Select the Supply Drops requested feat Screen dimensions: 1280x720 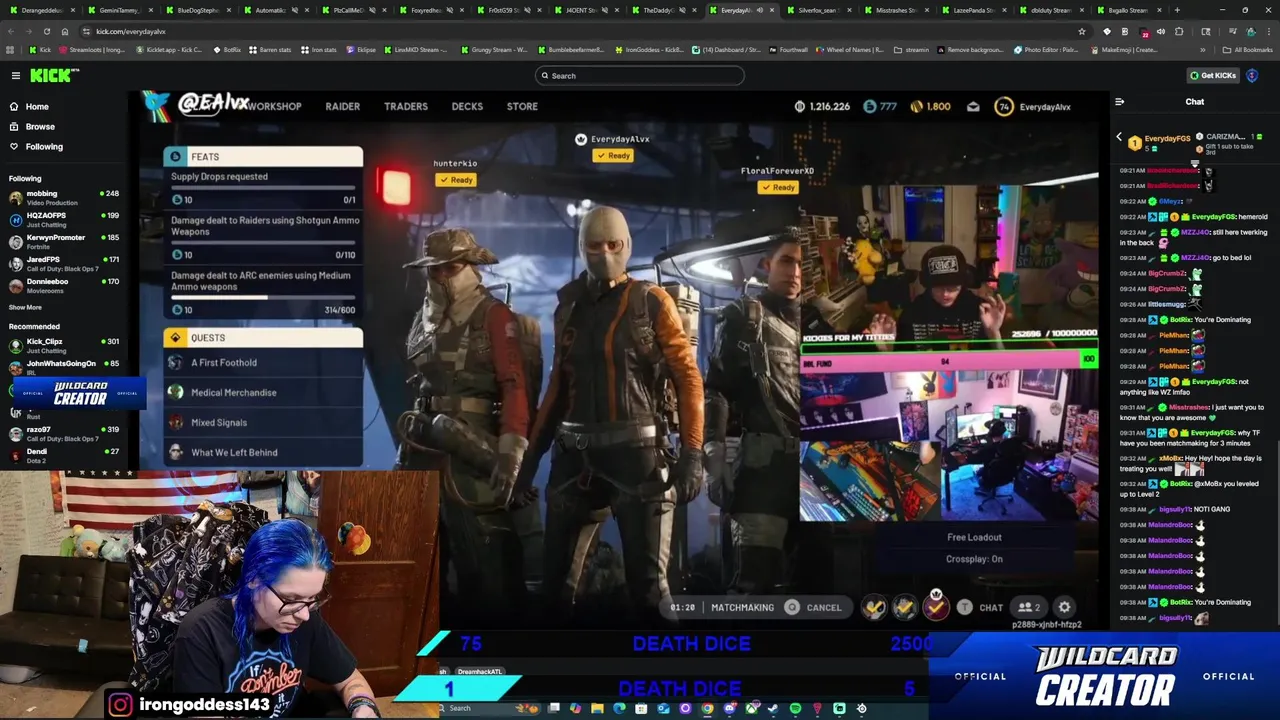pyautogui.click(x=263, y=187)
